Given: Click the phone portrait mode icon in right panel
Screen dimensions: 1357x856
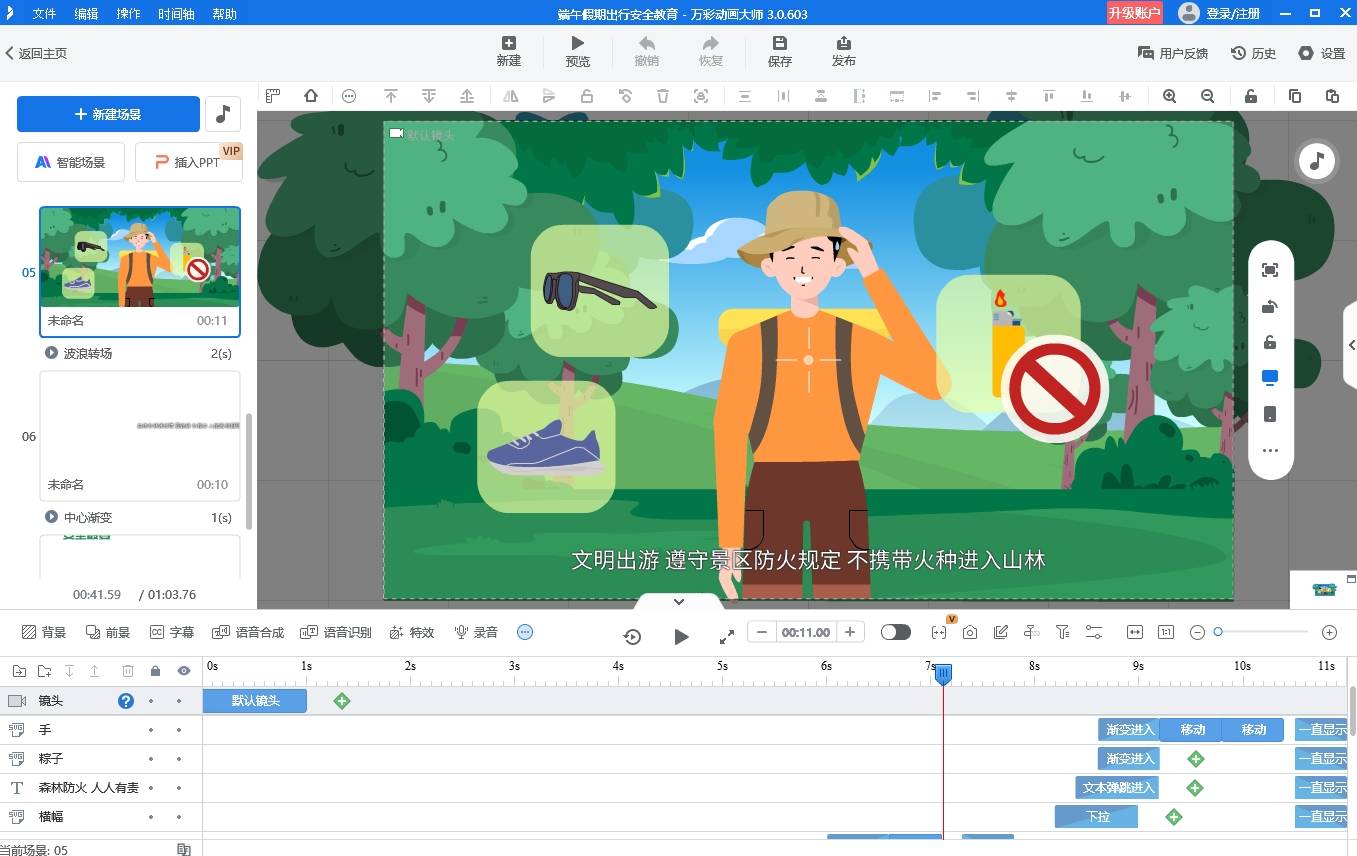Looking at the screenshot, I should click(x=1270, y=414).
